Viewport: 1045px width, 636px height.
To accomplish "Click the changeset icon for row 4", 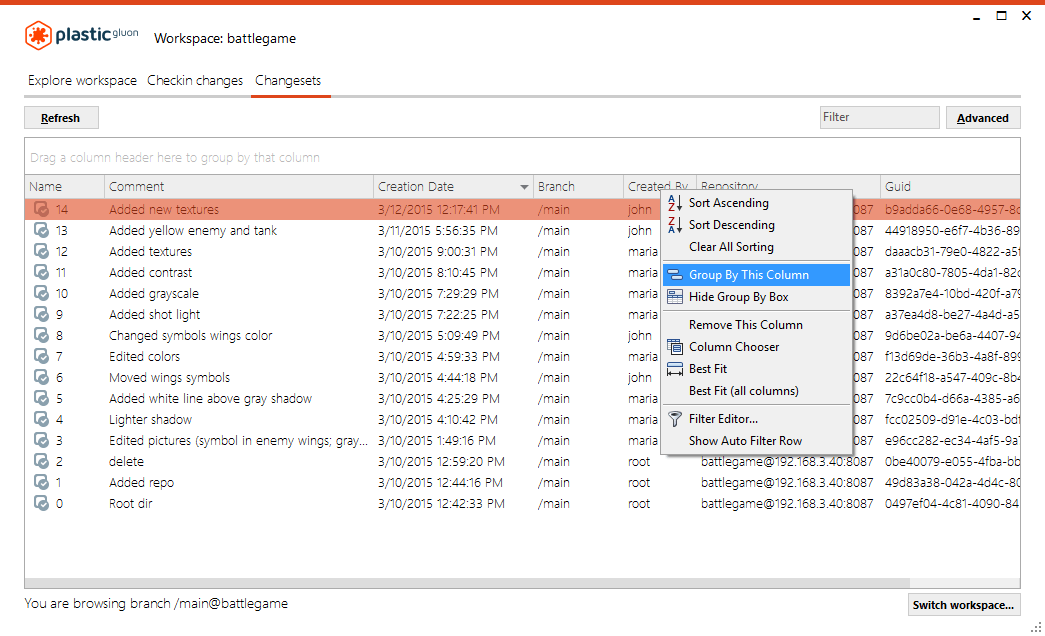I will pyautogui.click(x=41, y=419).
